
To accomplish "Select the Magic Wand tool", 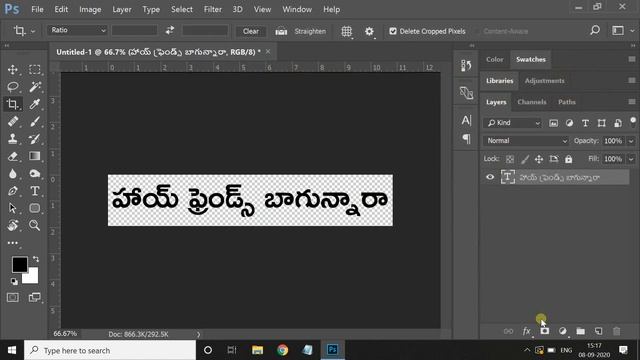I will [35, 87].
